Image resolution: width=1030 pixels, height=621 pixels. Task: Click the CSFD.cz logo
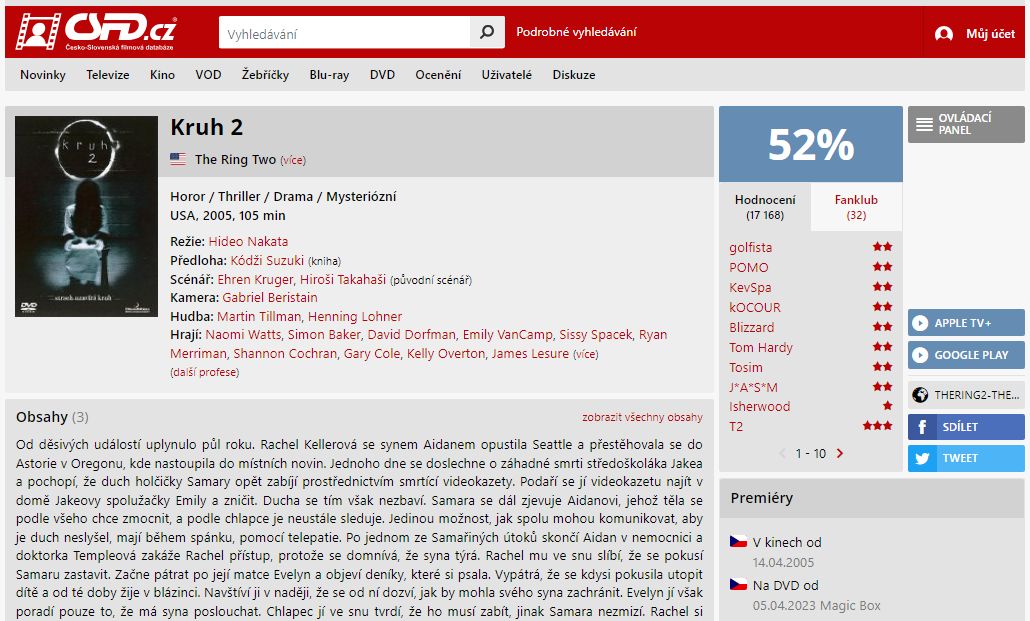click(x=96, y=32)
